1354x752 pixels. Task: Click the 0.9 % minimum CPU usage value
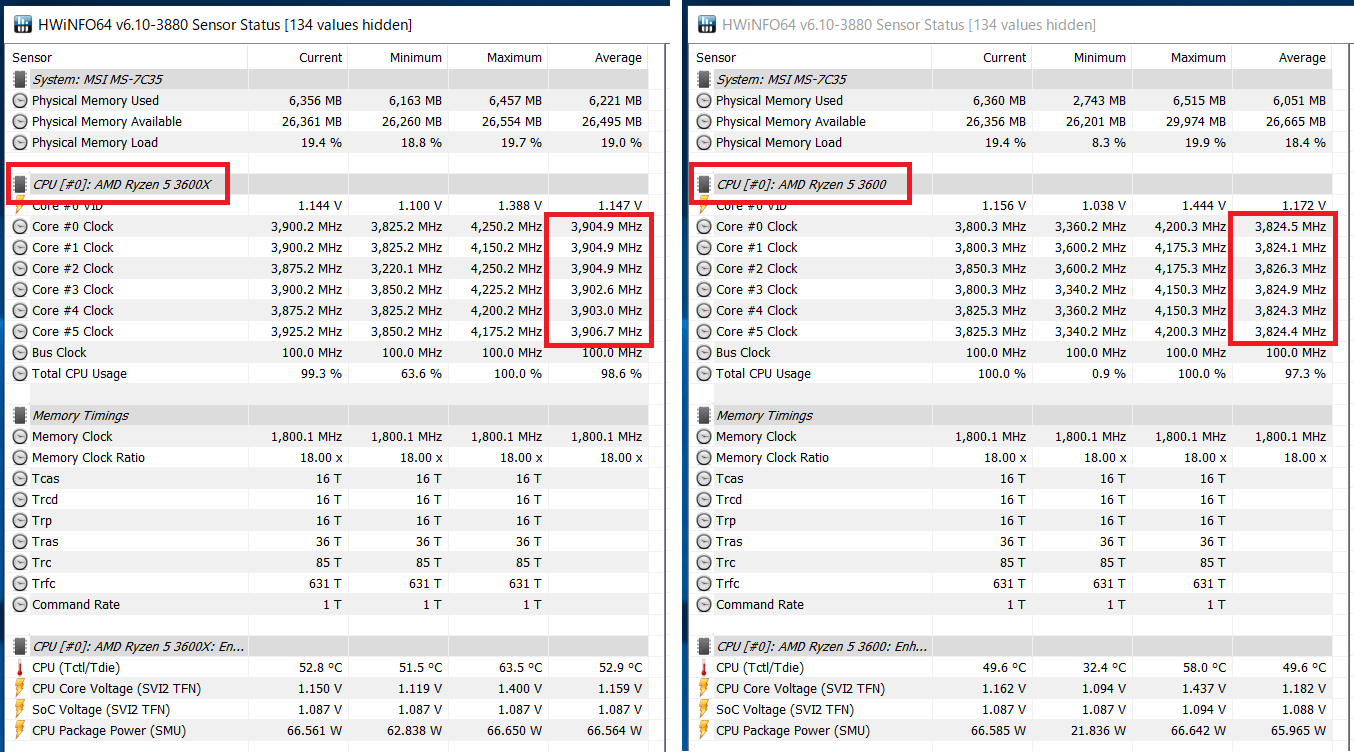(1108, 373)
